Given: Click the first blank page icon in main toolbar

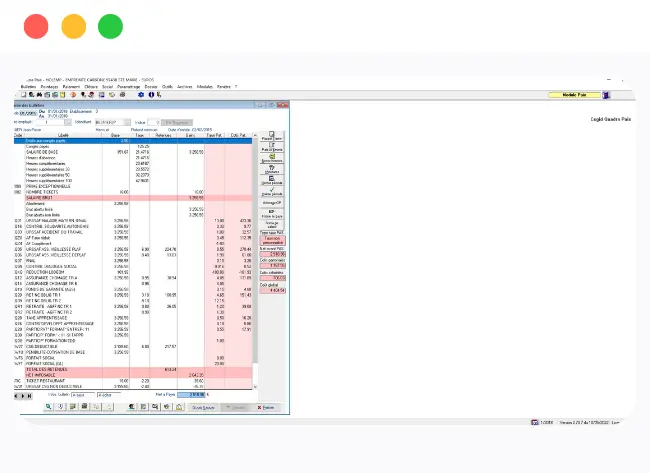Looking at the screenshot, I should [24, 95].
